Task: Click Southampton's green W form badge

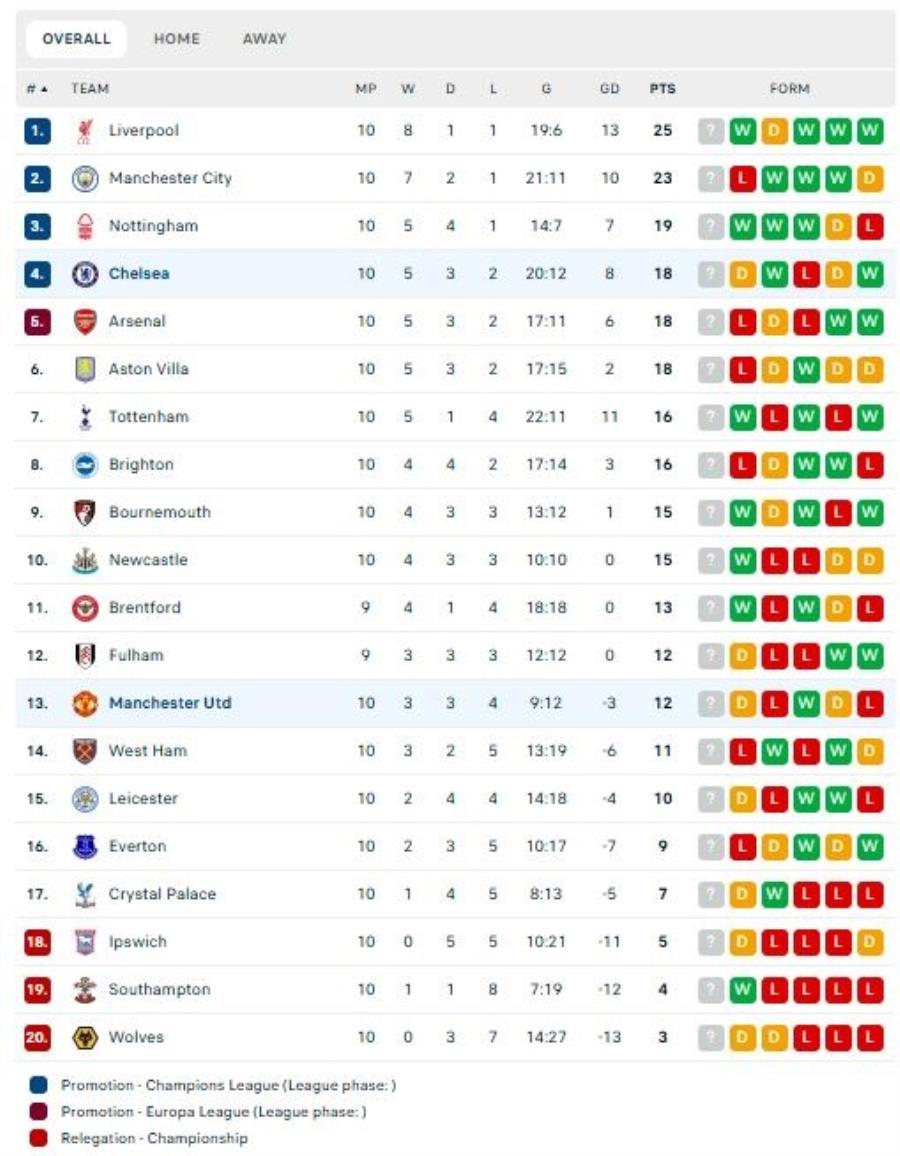Action: pyautogui.click(x=742, y=989)
